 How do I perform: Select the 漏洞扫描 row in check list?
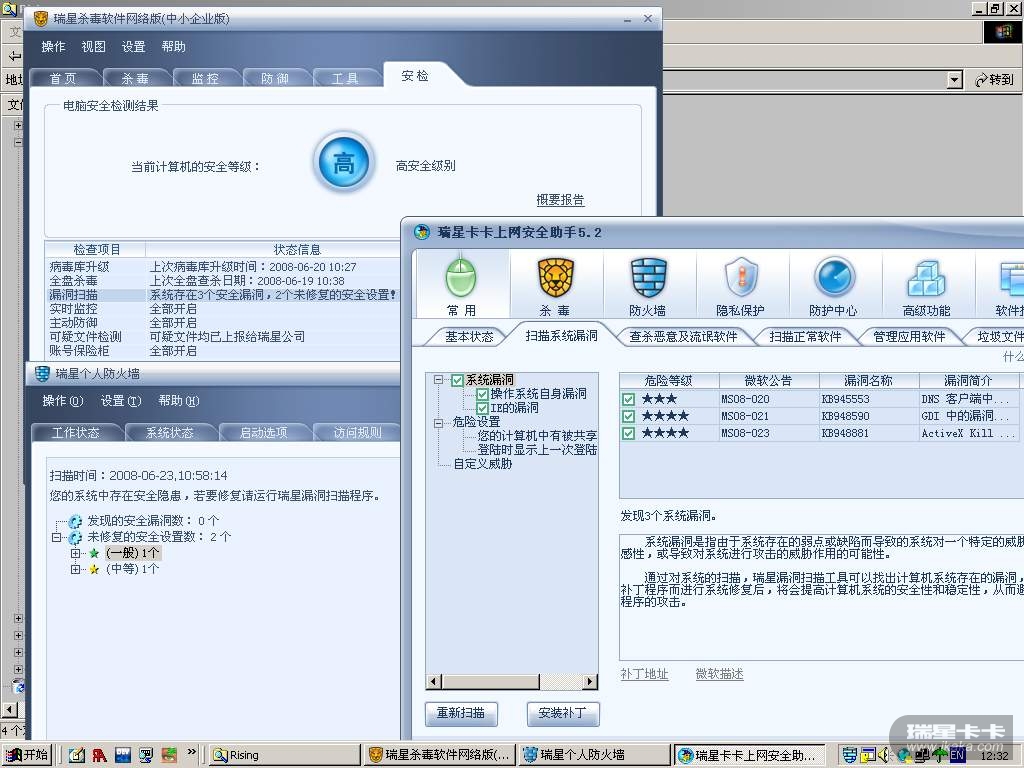222,295
